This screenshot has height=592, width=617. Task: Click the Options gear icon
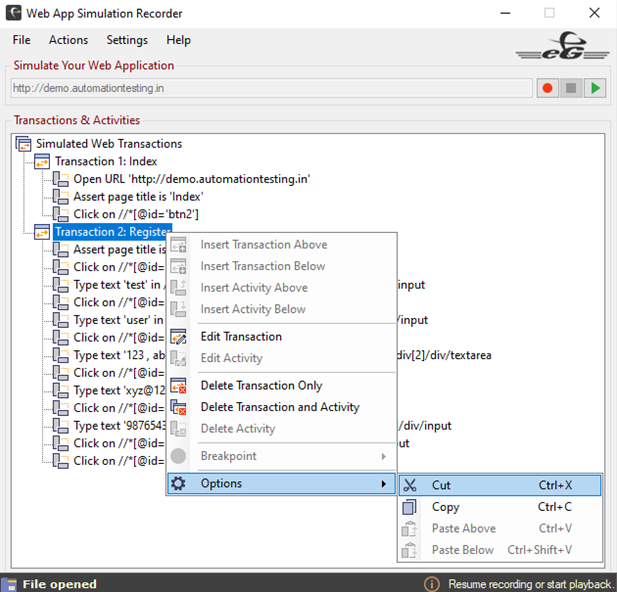(178, 484)
